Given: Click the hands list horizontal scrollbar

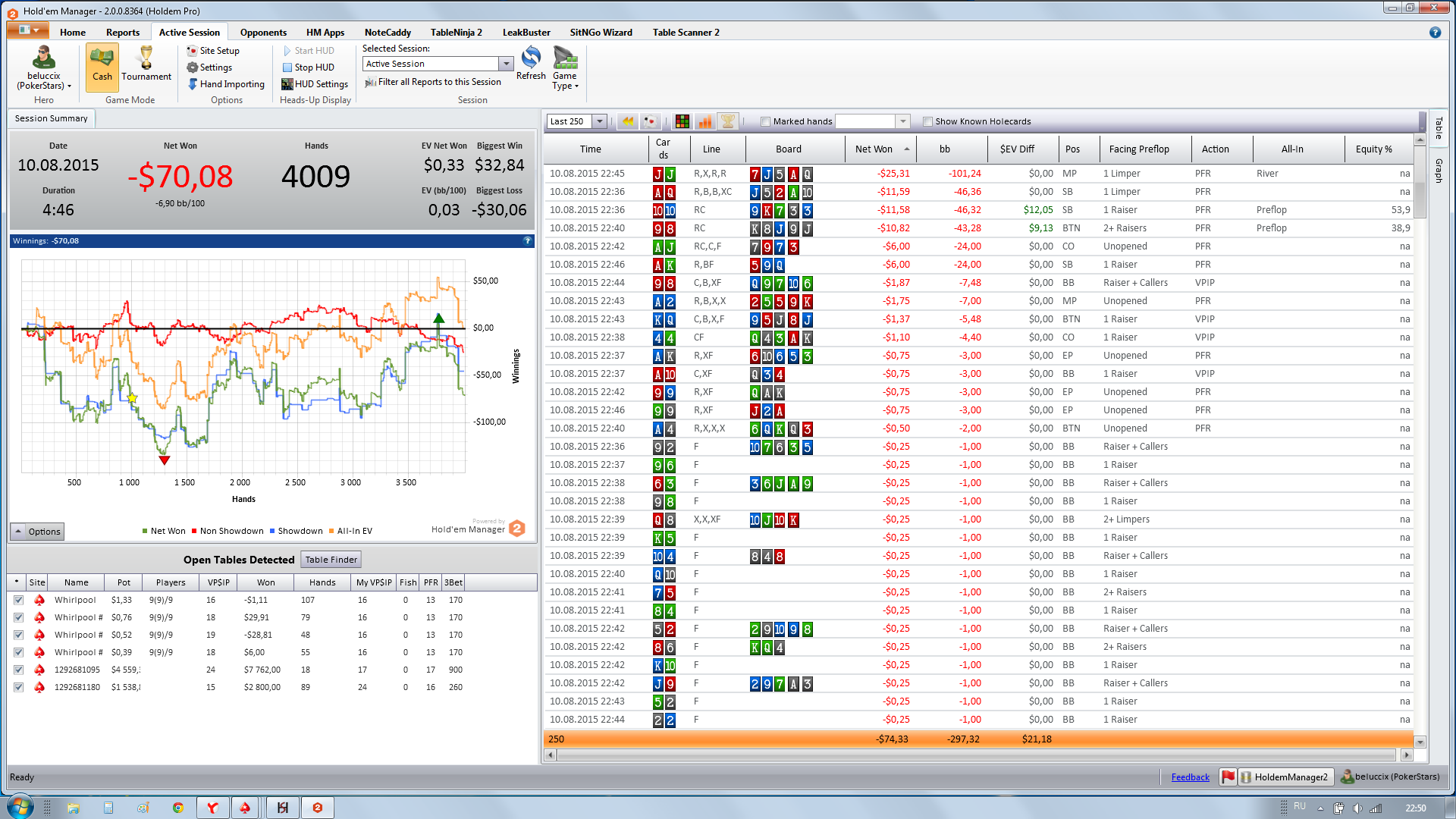Looking at the screenshot, I should tap(976, 755).
